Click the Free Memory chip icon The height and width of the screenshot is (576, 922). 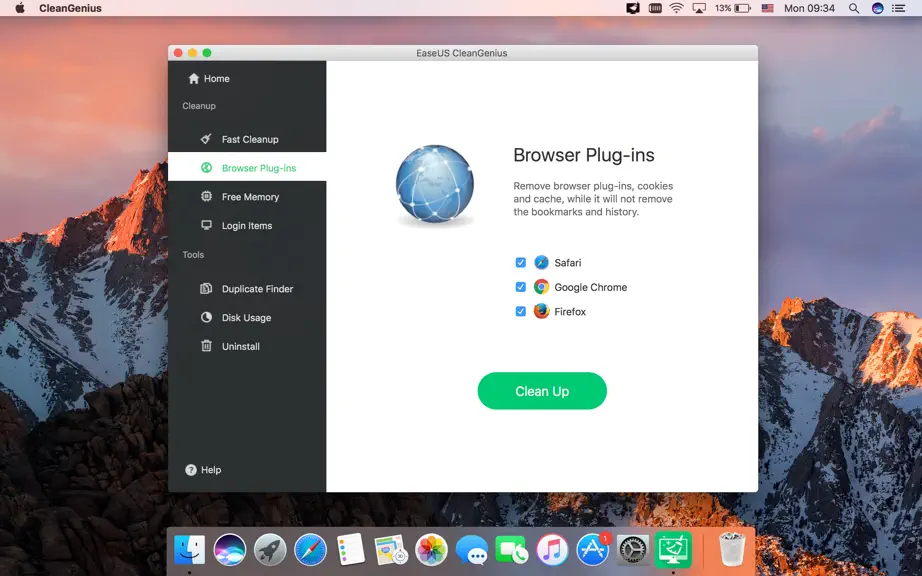(206, 196)
